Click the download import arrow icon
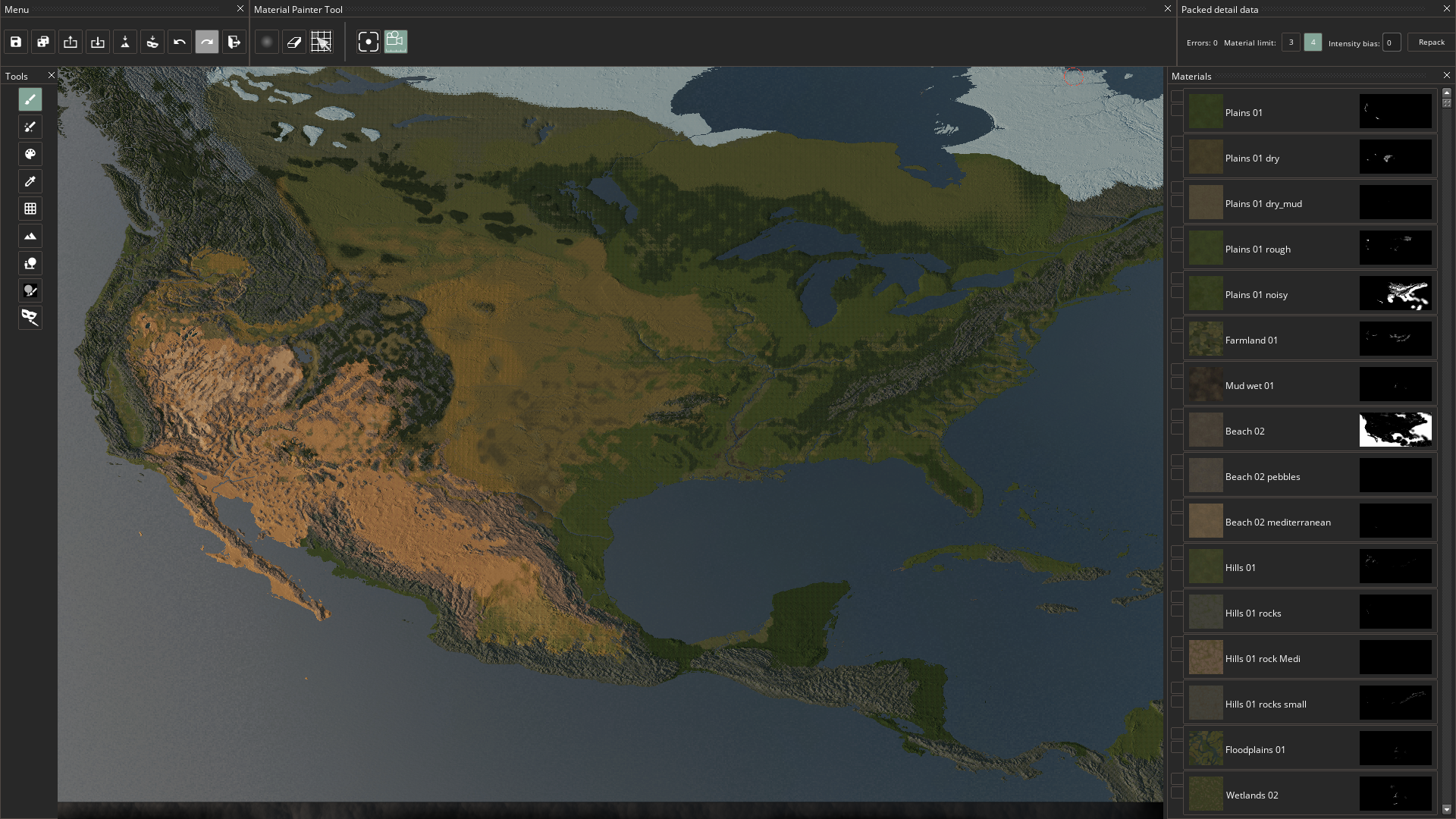The height and width of the screenshot is (819, 1456). (98, 42)
